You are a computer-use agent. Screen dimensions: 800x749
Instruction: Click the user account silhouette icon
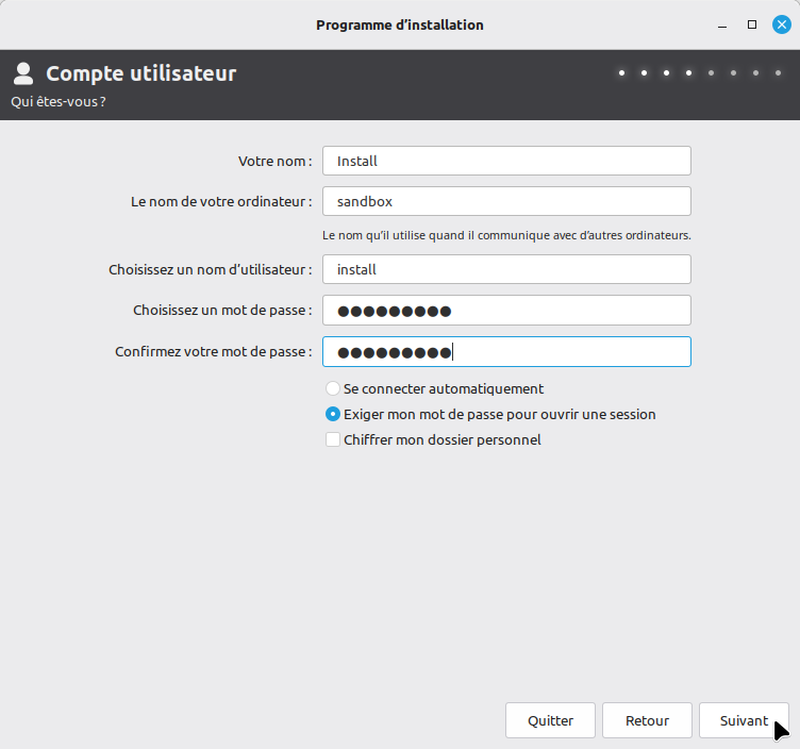[24, 73]
